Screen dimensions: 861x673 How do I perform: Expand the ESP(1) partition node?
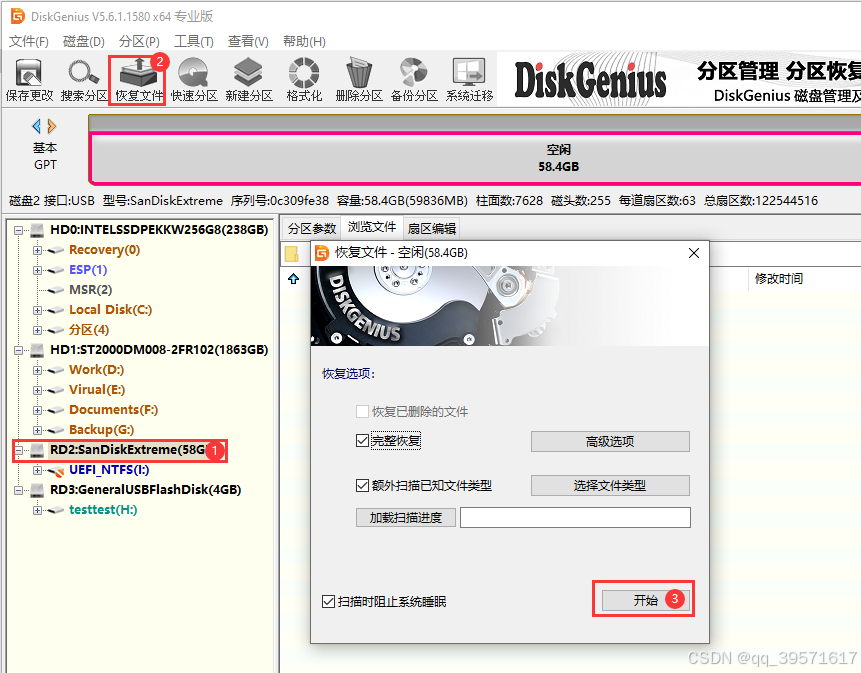(x=37, y=271)
